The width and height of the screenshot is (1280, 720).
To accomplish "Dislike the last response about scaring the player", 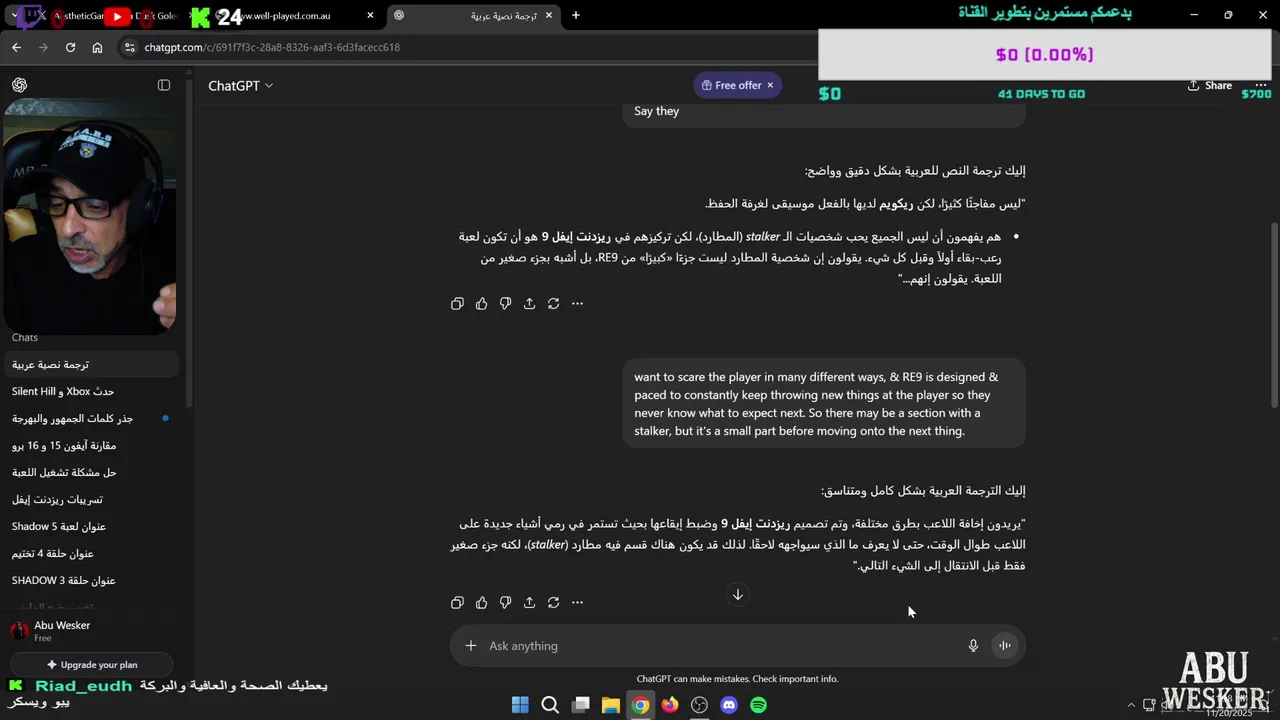I will tap(505, 602).
